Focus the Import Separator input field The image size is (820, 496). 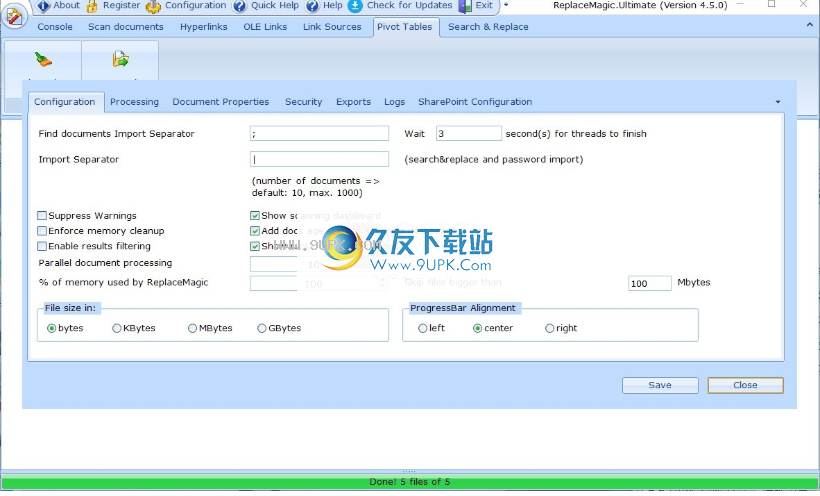pos(319,159)
